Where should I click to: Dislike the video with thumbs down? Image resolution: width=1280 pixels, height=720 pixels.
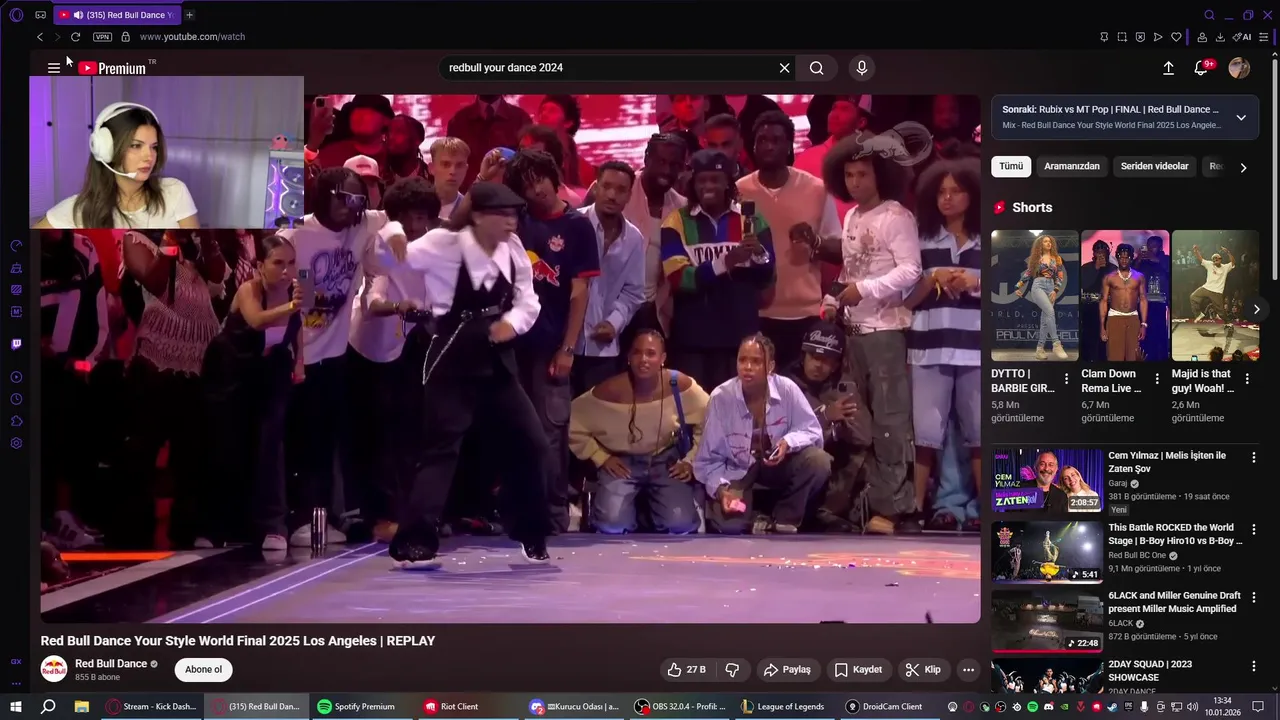click(732, 670)
